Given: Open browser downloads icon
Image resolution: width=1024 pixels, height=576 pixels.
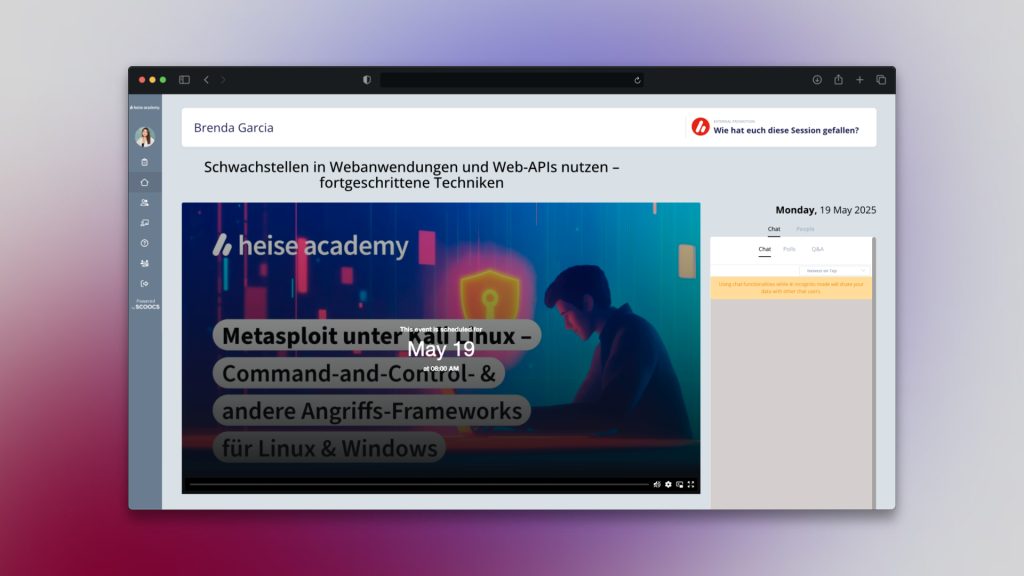Looking at the screenshot, I should [817, 80].
